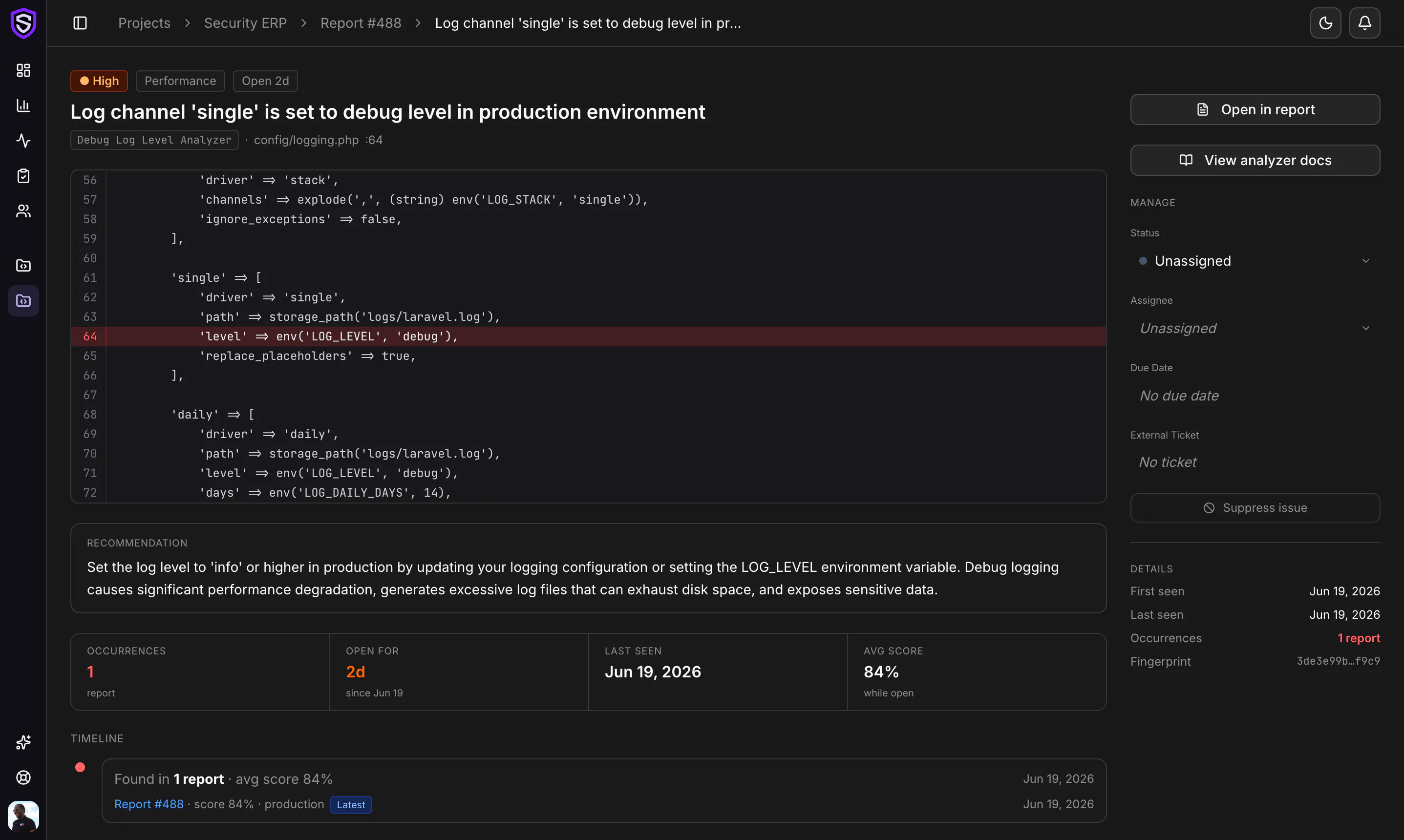Click the Debug Log Level Analyzer tag
The image size is (1404, 840).
(154, 140)
